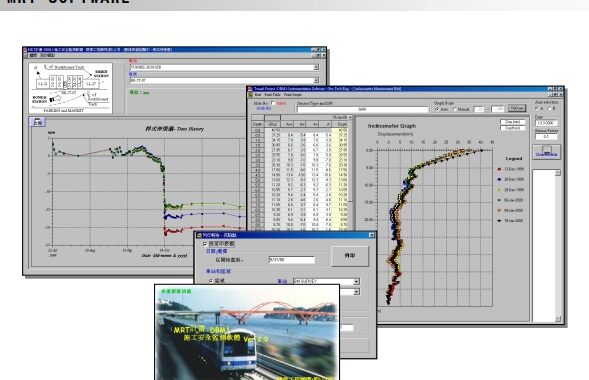Click the inclinometer window's title bar app icon

[250, 89]
